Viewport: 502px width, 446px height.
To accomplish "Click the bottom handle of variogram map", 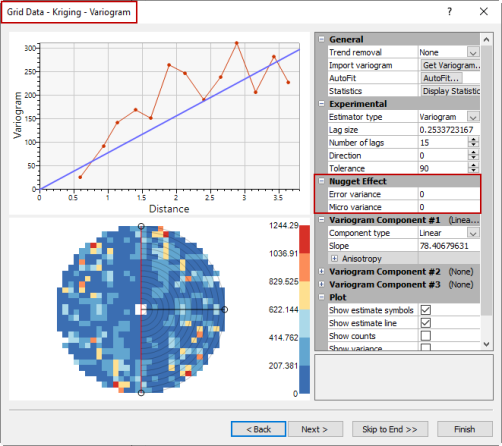I will tap(141, 393).
